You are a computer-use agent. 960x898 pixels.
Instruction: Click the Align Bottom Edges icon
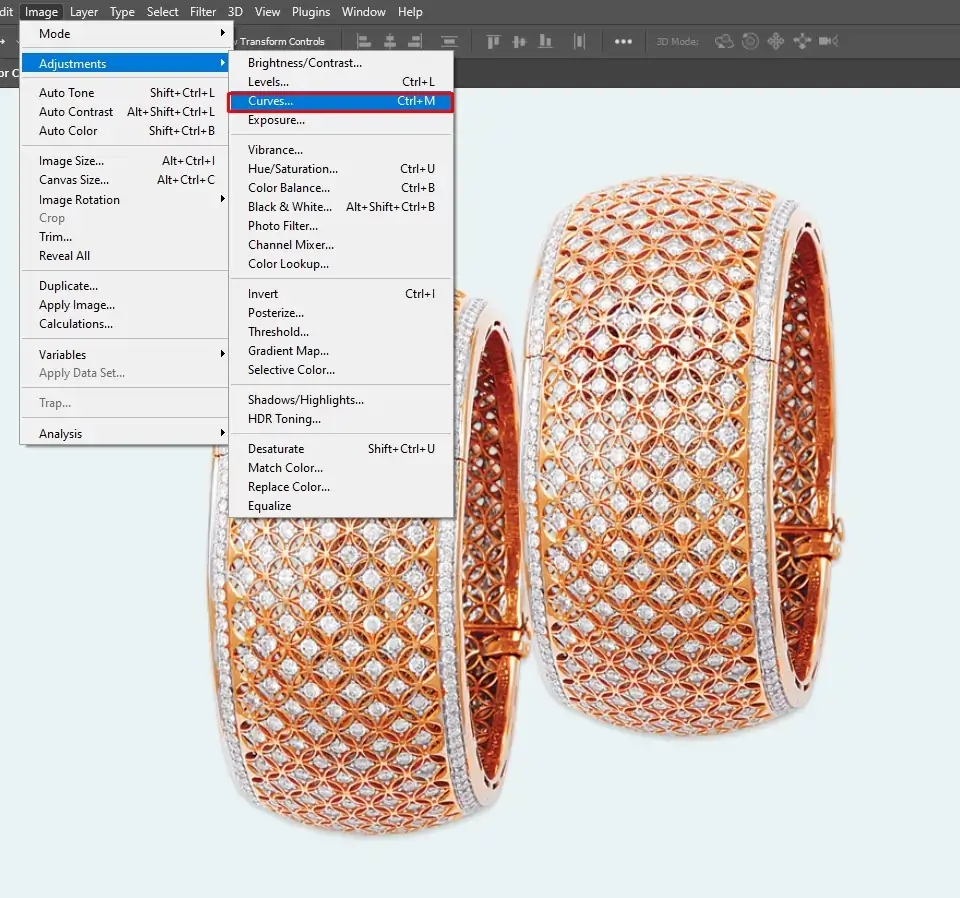[x=545, y=41]
